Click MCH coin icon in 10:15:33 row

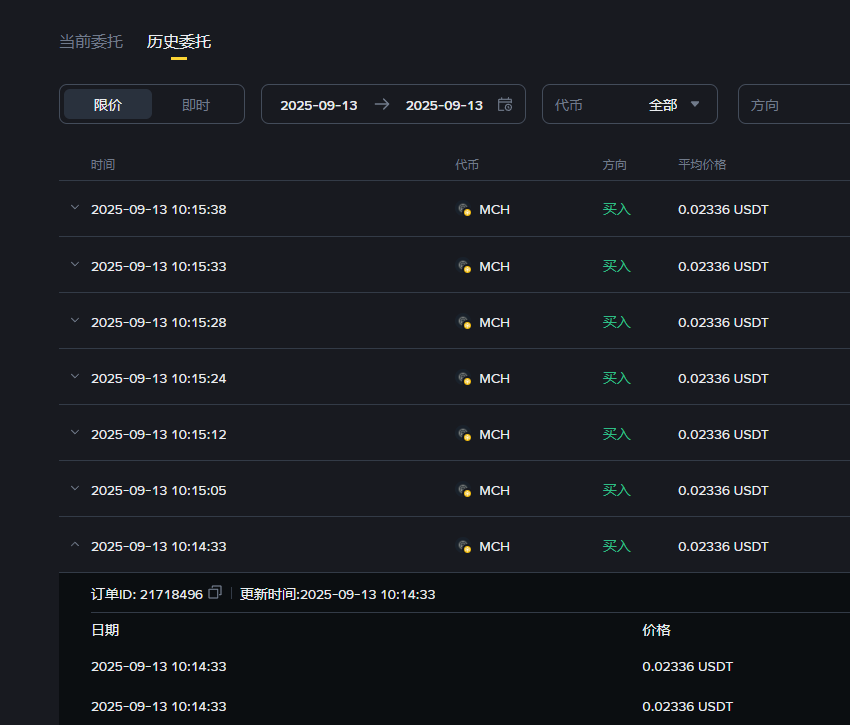465,266
